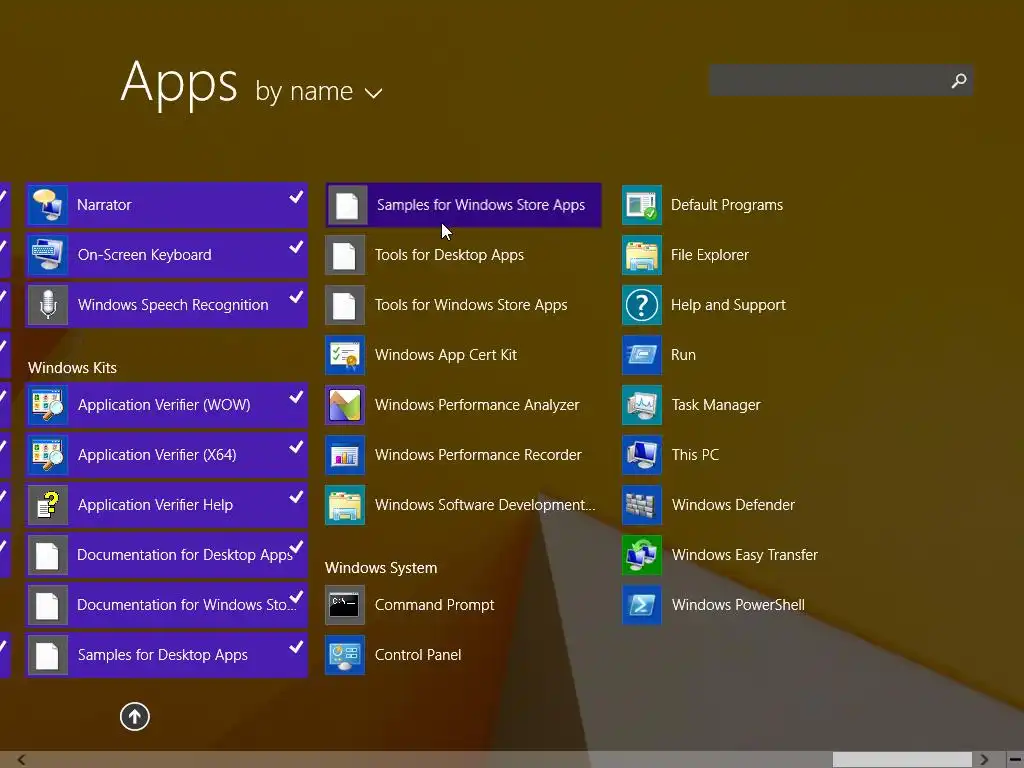The height and width of the screenshot is (768, 1024).
Task: Click Tools for Windows Store Apps icon
Action: pos(345,305)
